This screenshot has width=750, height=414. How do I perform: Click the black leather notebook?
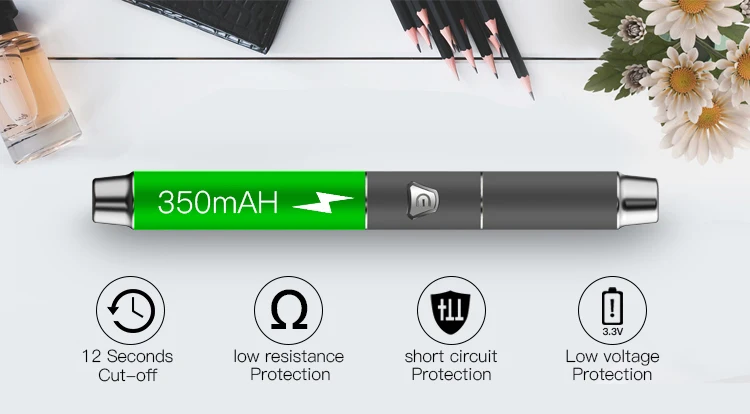pos(208,22)
